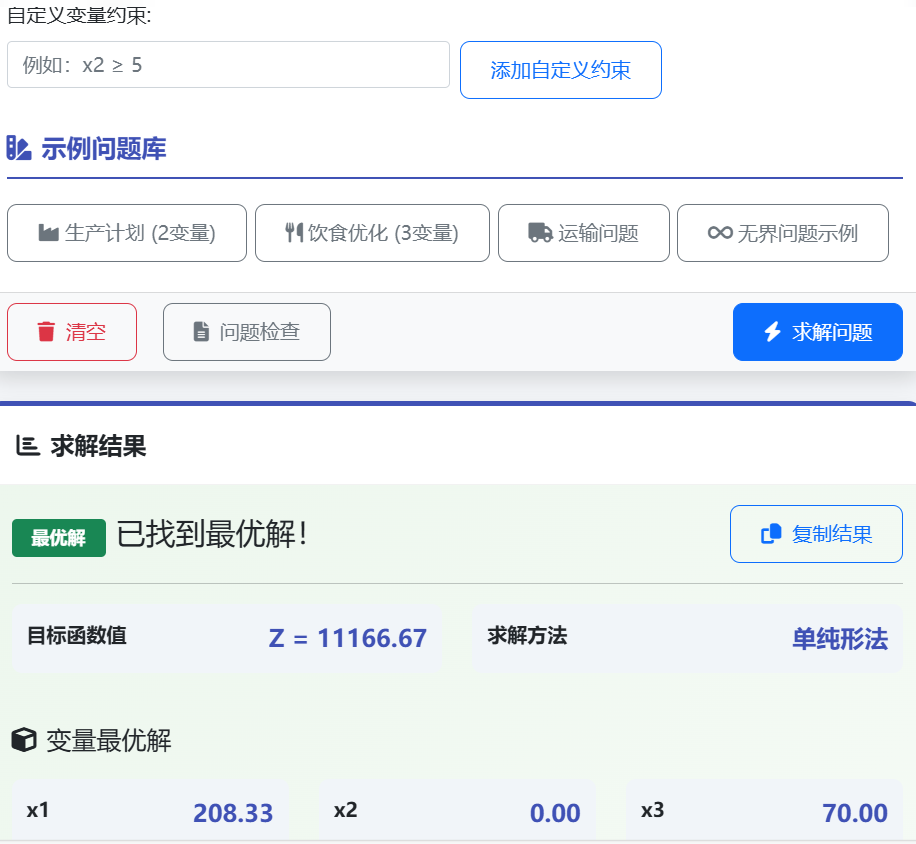Click the infinity icon on 无界问题示例 button
The height and width of the screenshot is (844, 916).
[720, 233]
